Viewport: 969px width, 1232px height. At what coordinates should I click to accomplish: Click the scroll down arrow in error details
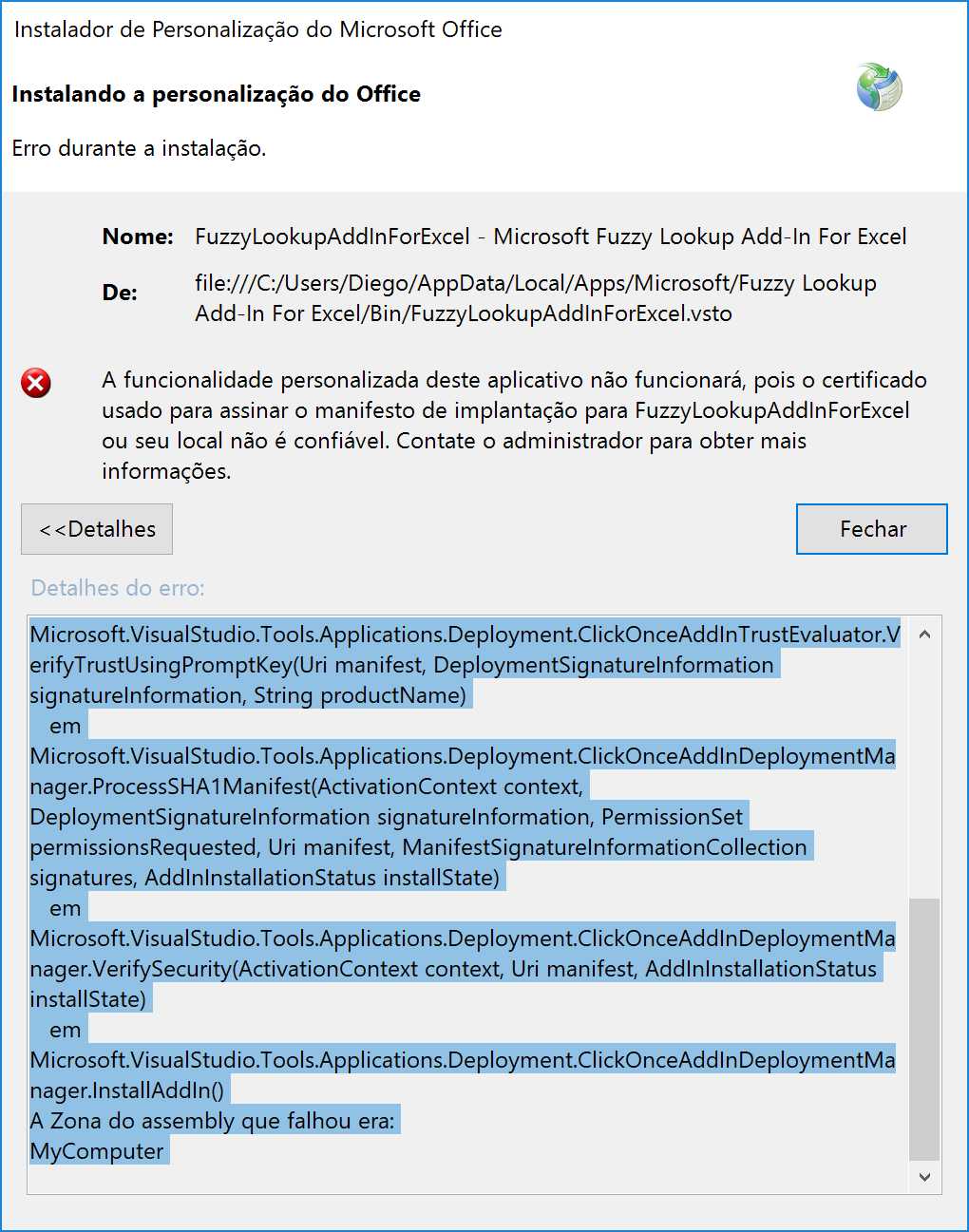924,1176
